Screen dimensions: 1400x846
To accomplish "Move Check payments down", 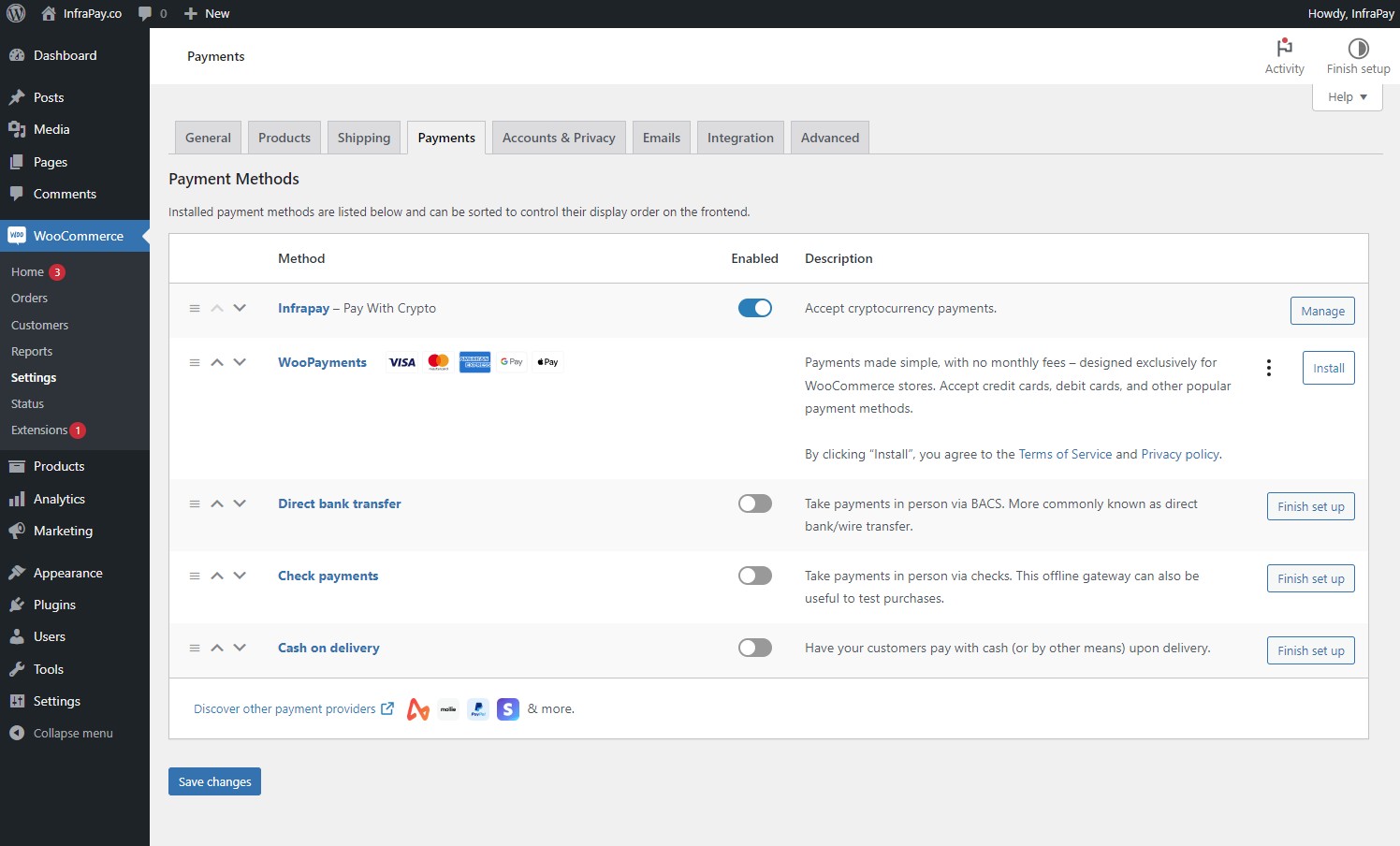I will [240, 576].
